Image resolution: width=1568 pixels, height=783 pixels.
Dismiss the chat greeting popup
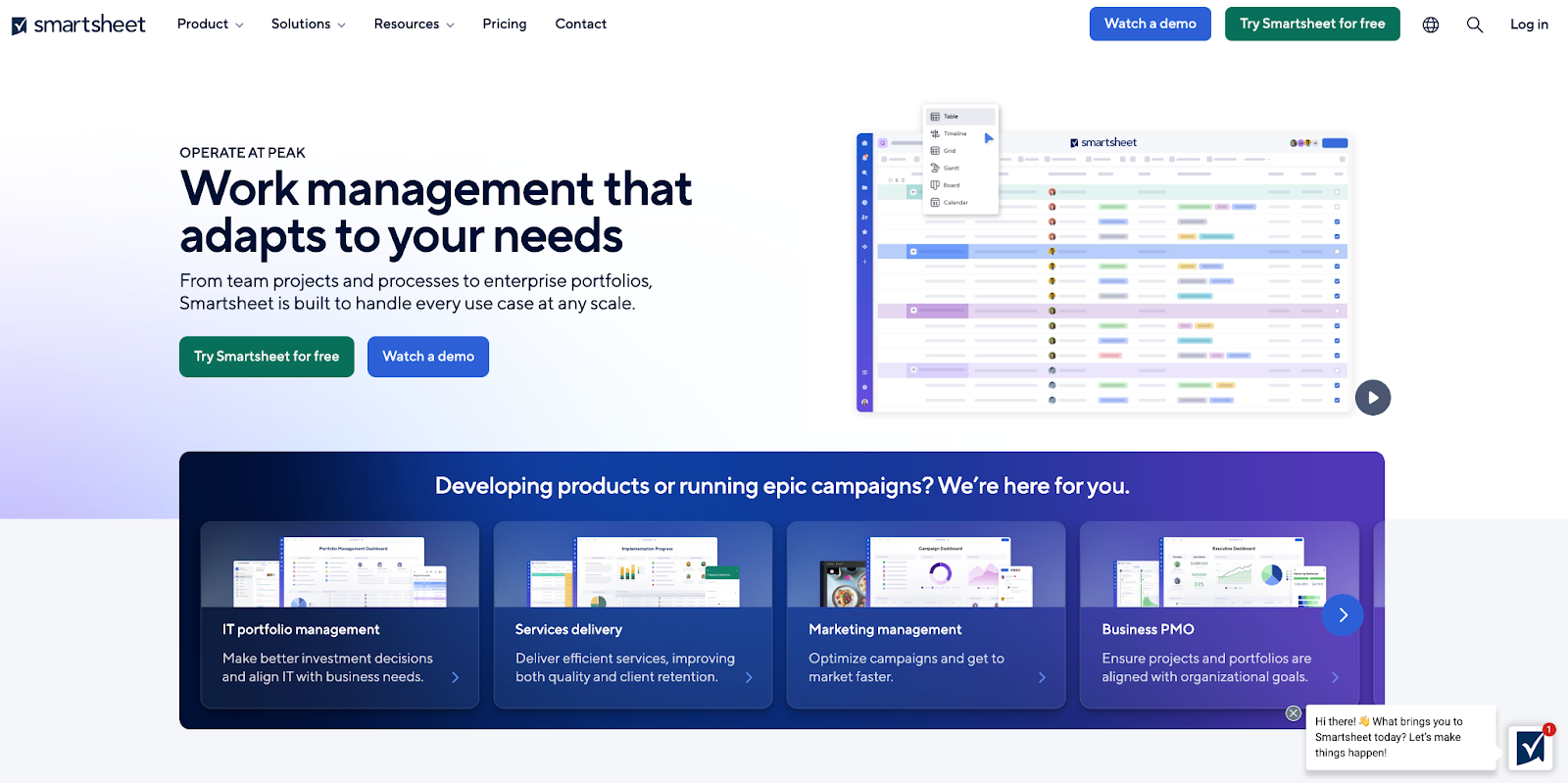[1294, 713]
